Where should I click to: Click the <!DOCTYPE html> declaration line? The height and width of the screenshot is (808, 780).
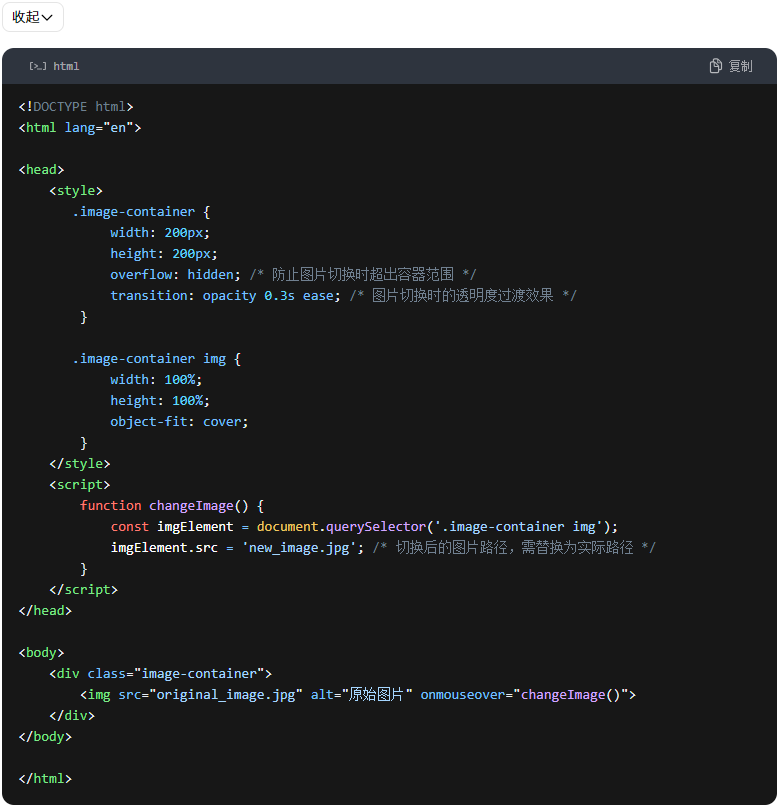pyautogui.click(x=76, y=107)
